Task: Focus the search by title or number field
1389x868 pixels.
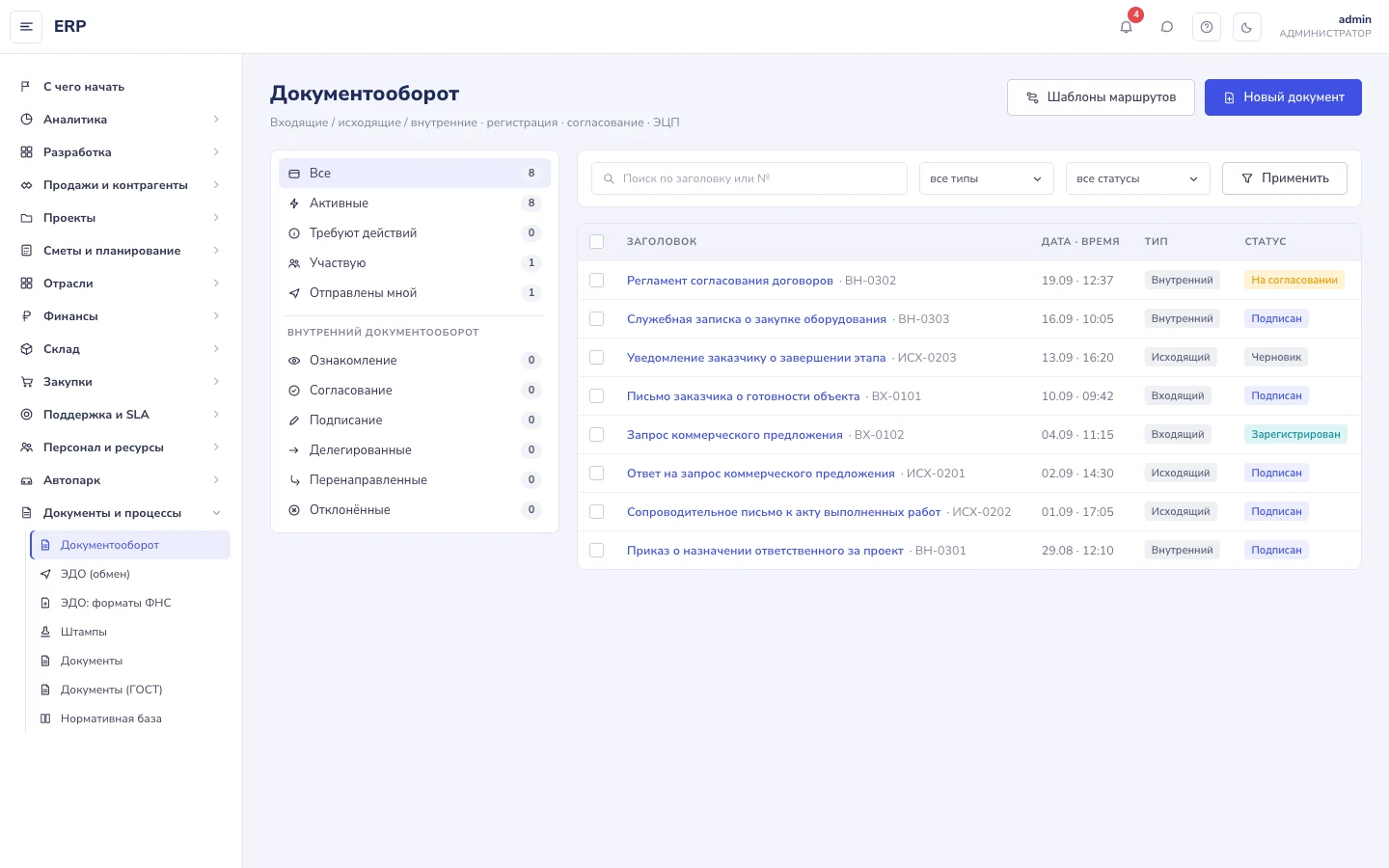Action: click(x=749, y=178)
